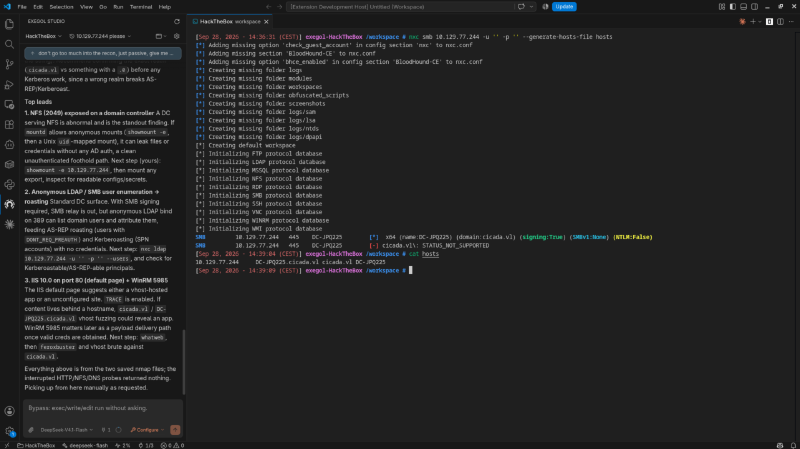This screenshot has width=800, height=449.
Task: Open the Edit menu
Action: point(38,7)
